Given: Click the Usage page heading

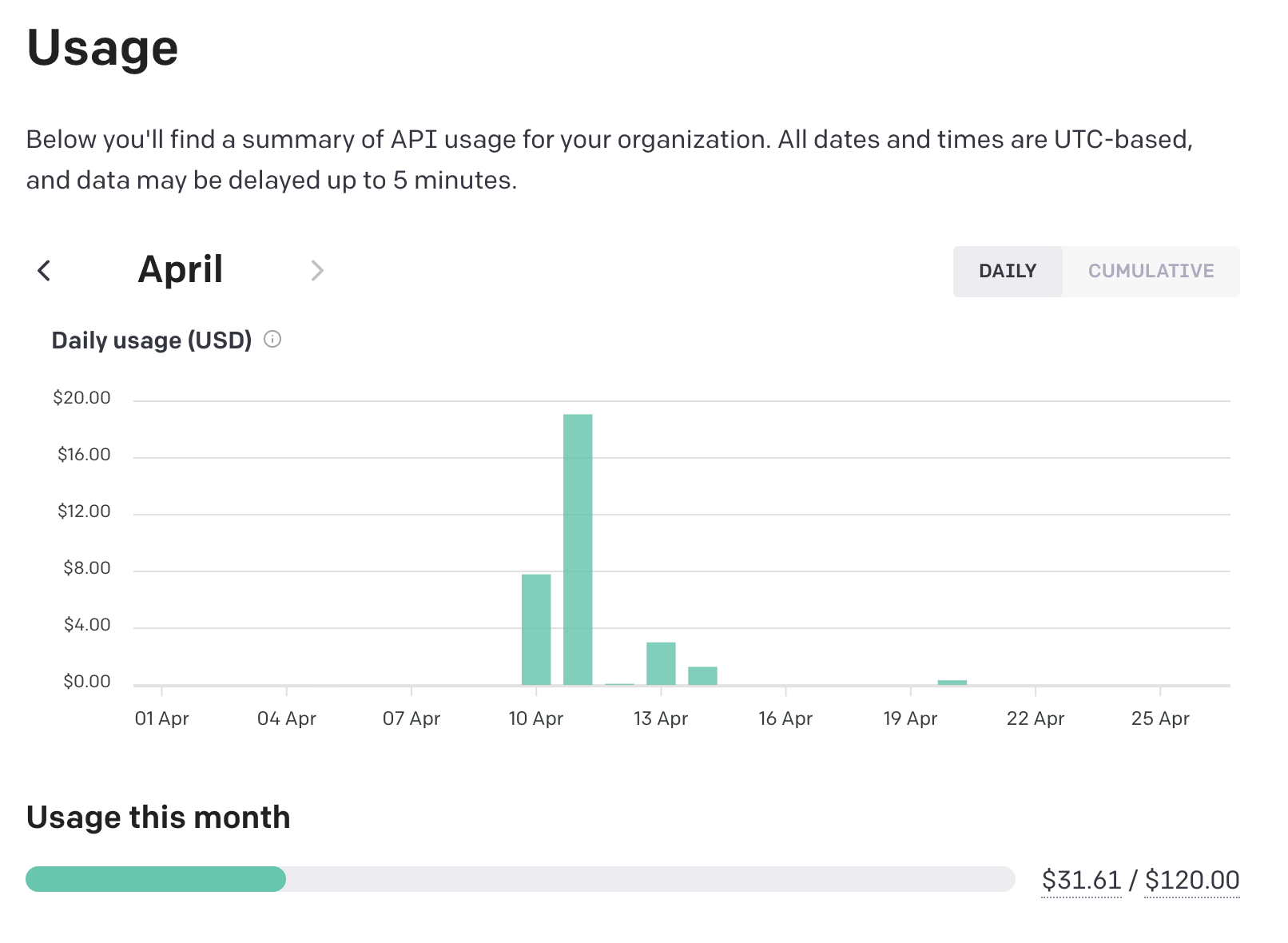Looking at the screenshot, I should coord(102,48).
